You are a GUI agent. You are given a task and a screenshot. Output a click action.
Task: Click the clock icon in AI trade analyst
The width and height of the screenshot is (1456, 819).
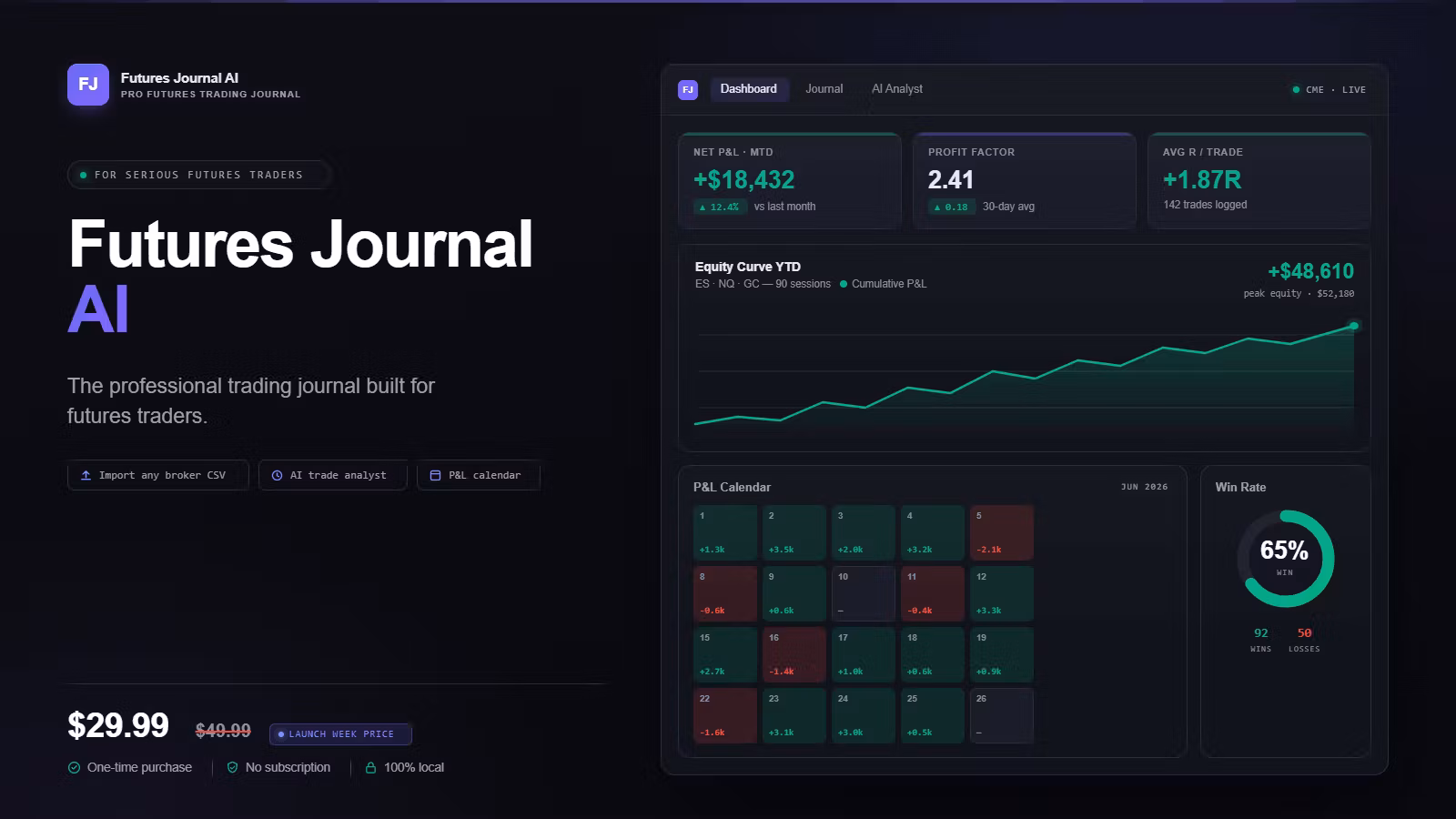click(x=277, y=475)
